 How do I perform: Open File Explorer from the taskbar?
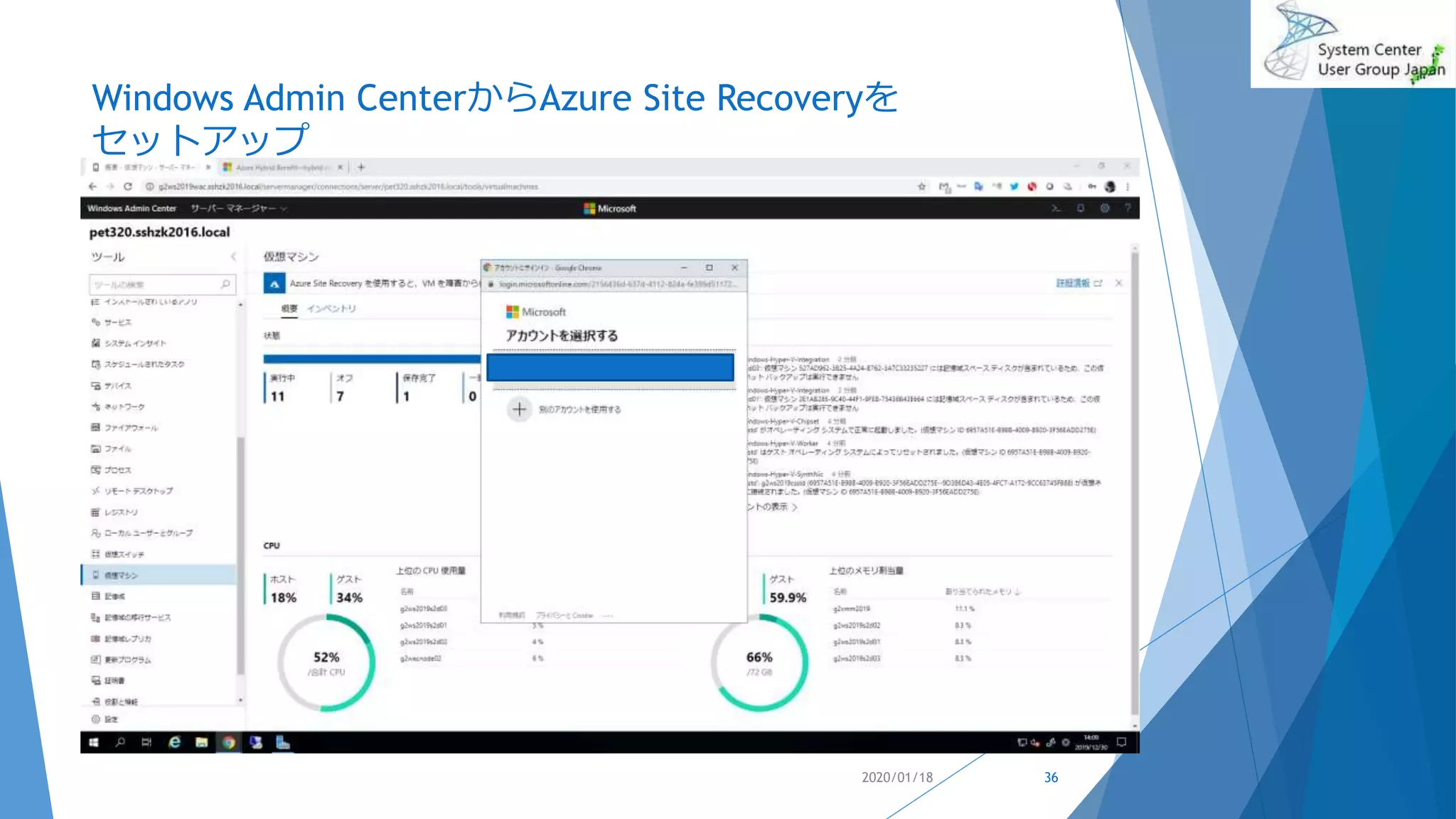pyautogui.click(x=201, y=742)
